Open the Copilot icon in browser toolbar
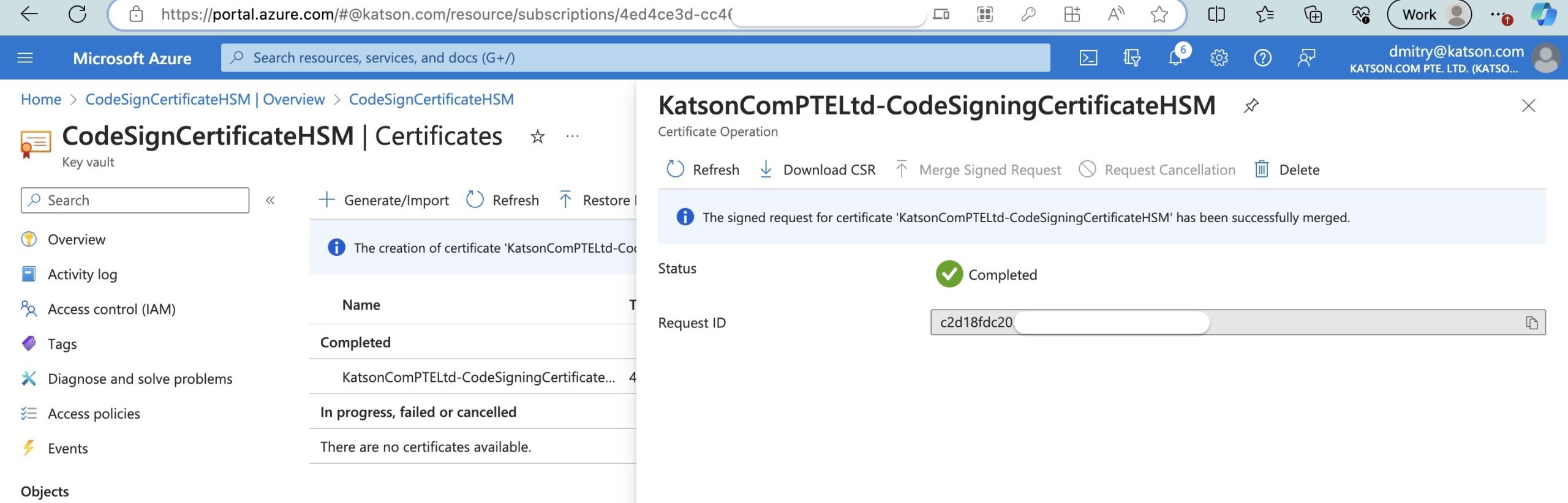Viewport: 1568px width, 503px height. pyautogui.click(x=1543, y=14)
